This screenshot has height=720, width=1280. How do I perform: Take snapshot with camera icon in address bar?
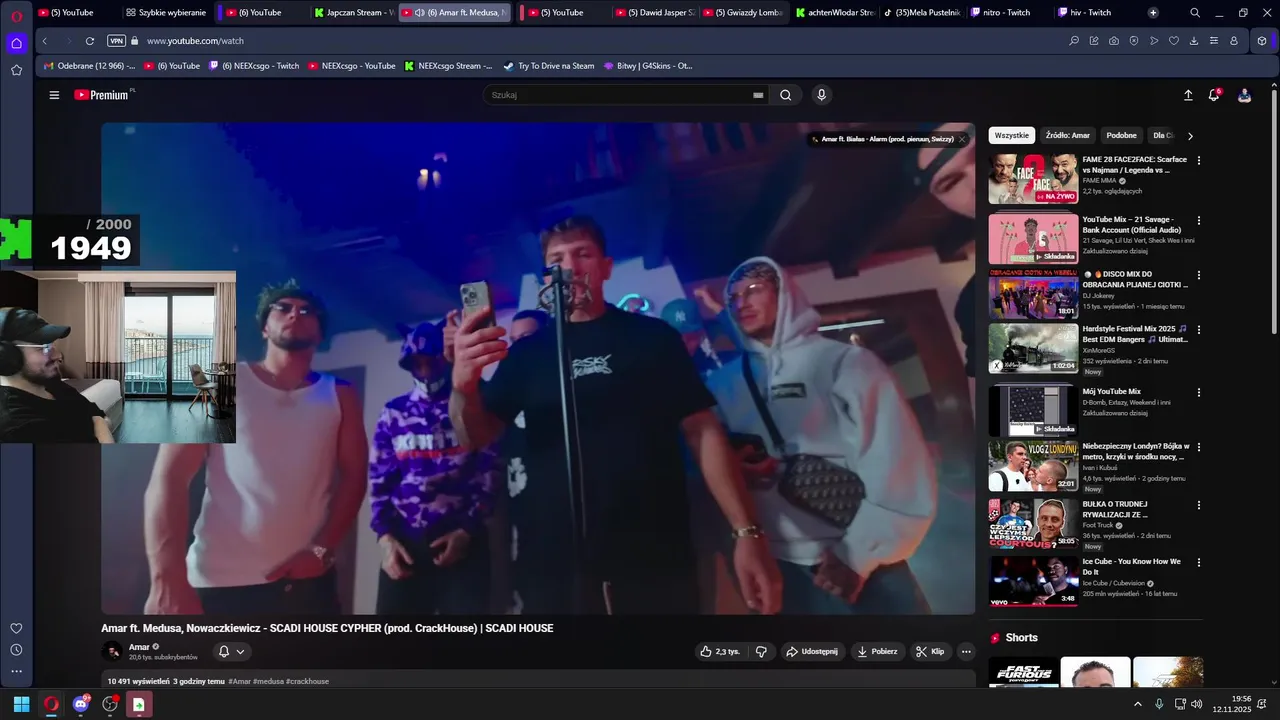[1114, 41]
